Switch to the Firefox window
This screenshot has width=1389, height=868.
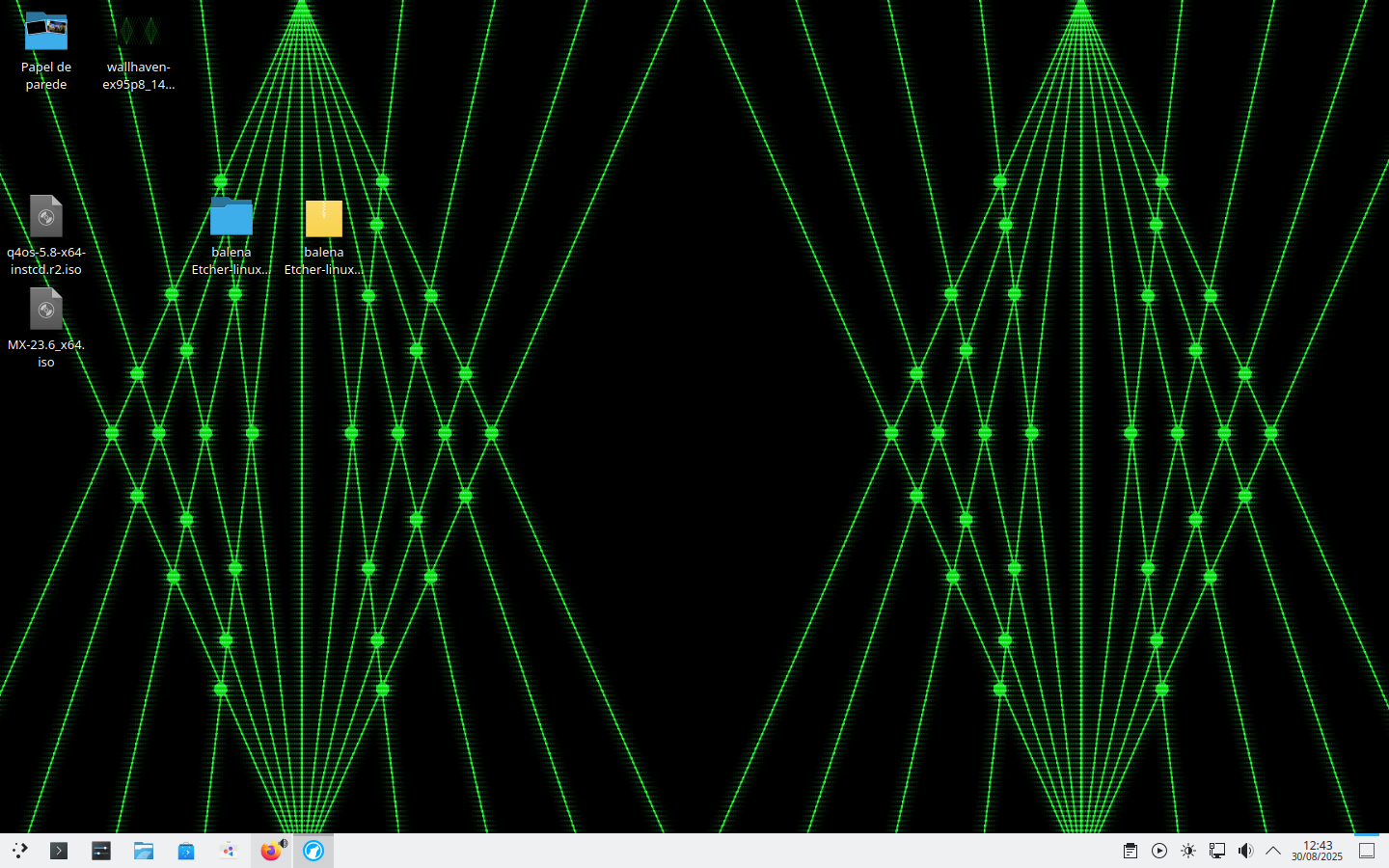pos(271,851)
